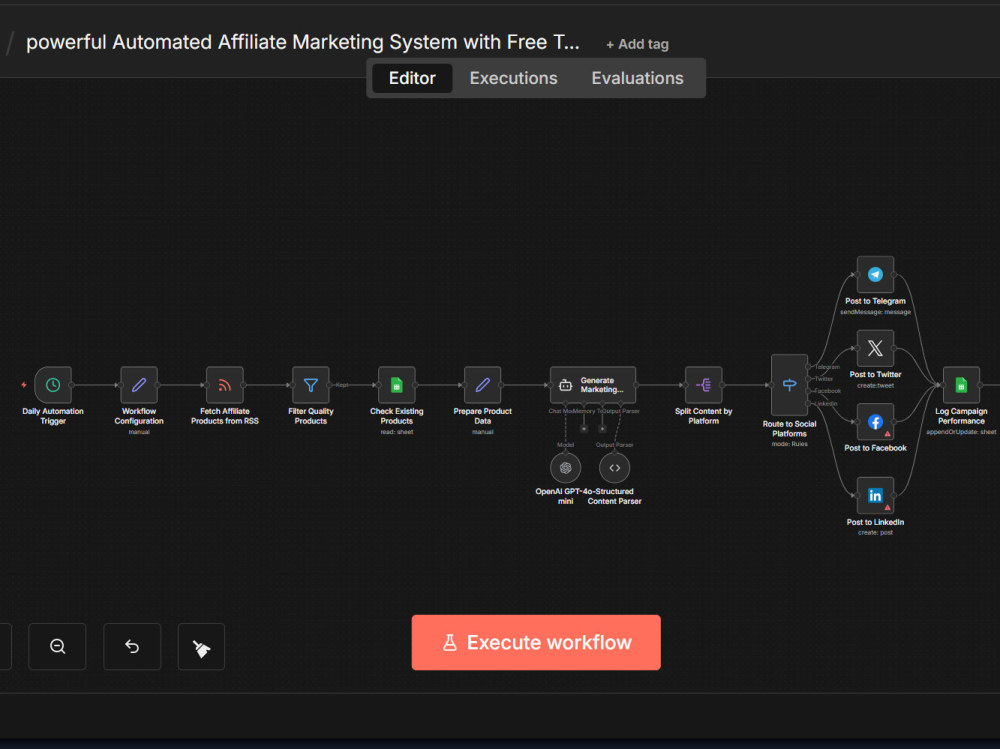The width and height of the screenshot is (1000, 749).
Task: Select the Filter Quality Products node
Action: click(x=311, y=385)
